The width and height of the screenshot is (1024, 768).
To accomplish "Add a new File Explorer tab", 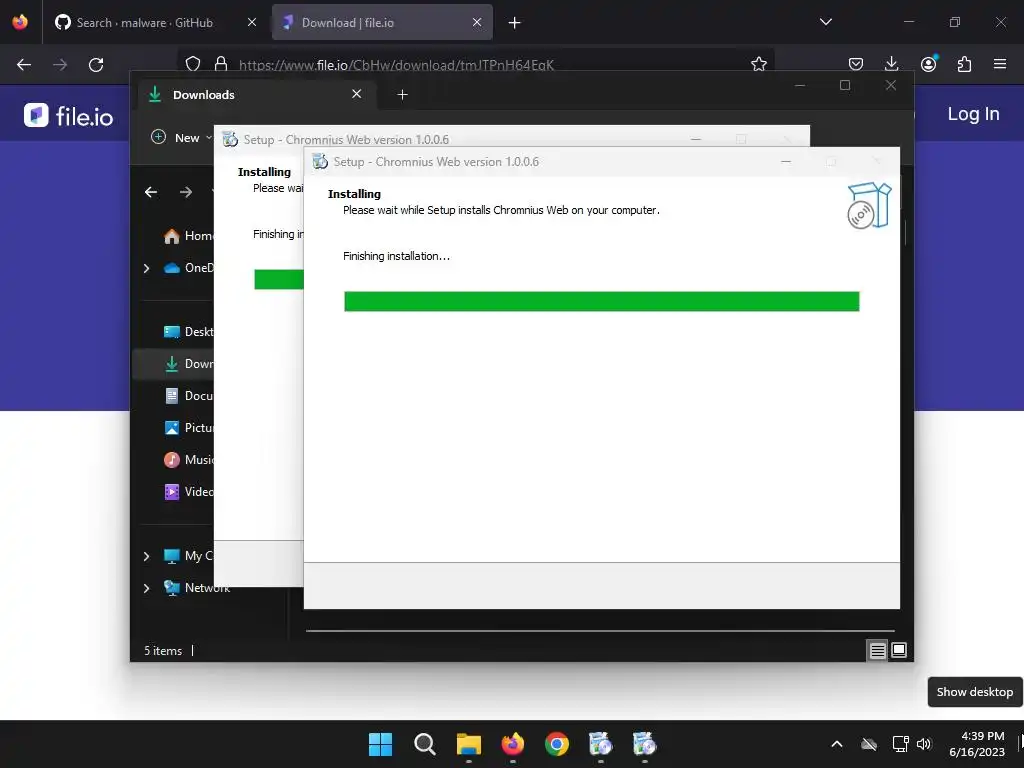I will click(402, 95).
